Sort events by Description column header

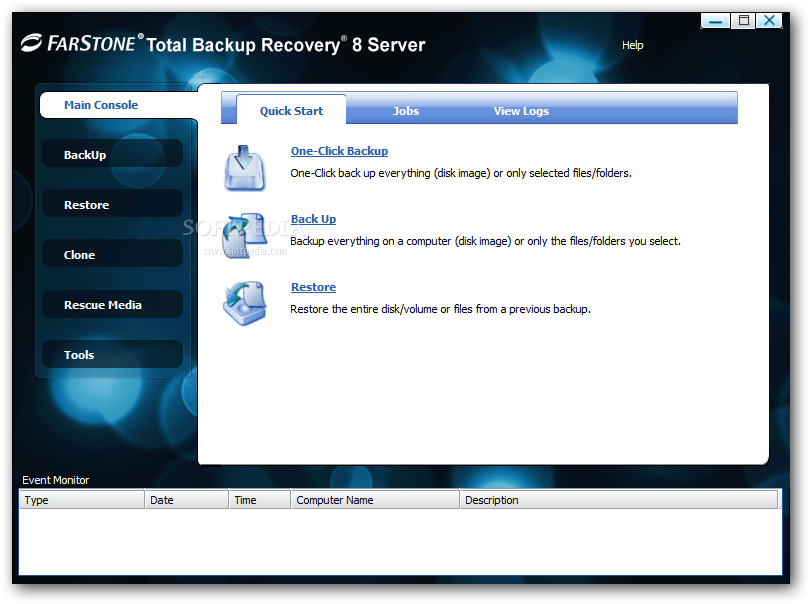[619, 500]
